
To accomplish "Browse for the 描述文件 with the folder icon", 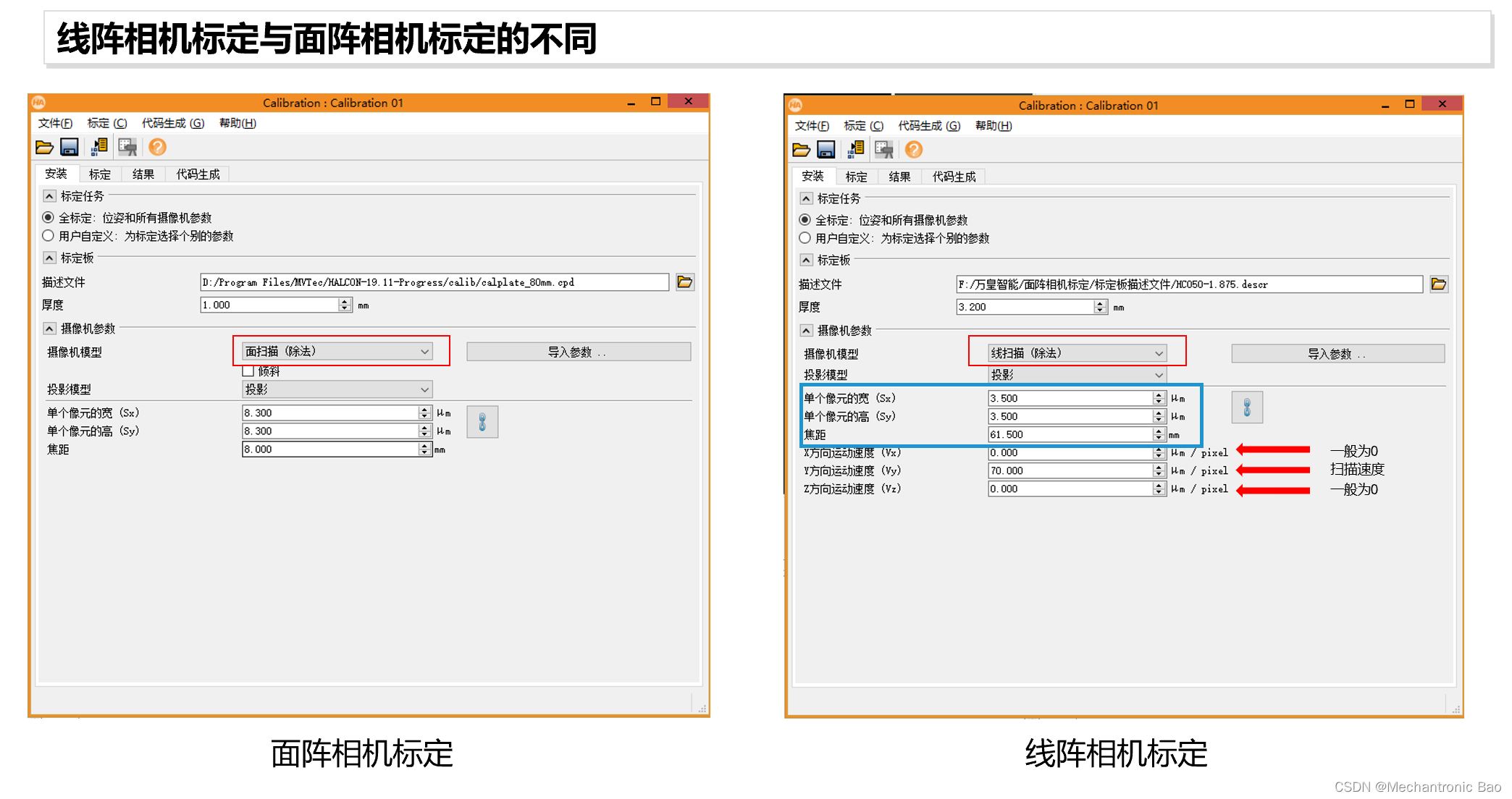I will pyautogui.click(x=685, y=282).
